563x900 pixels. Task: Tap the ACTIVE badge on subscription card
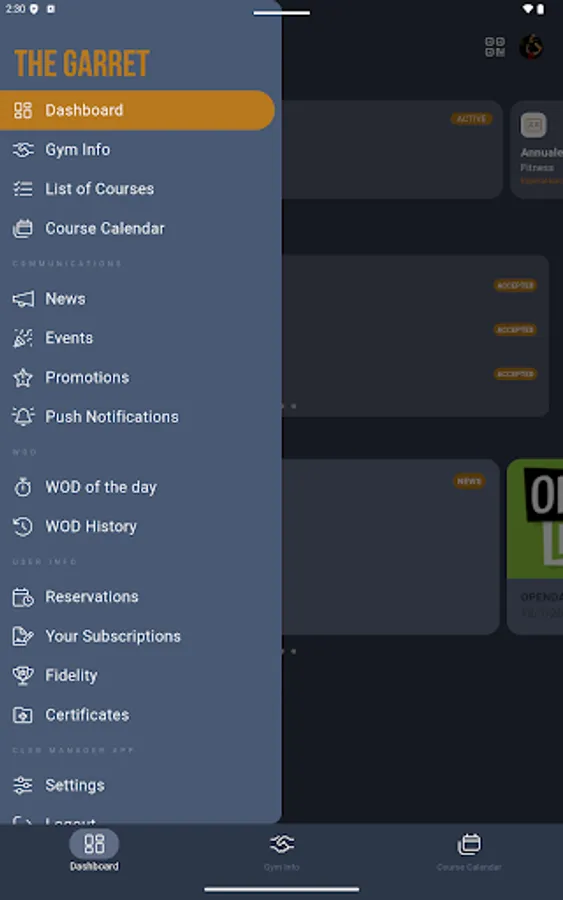coord(471,119)
